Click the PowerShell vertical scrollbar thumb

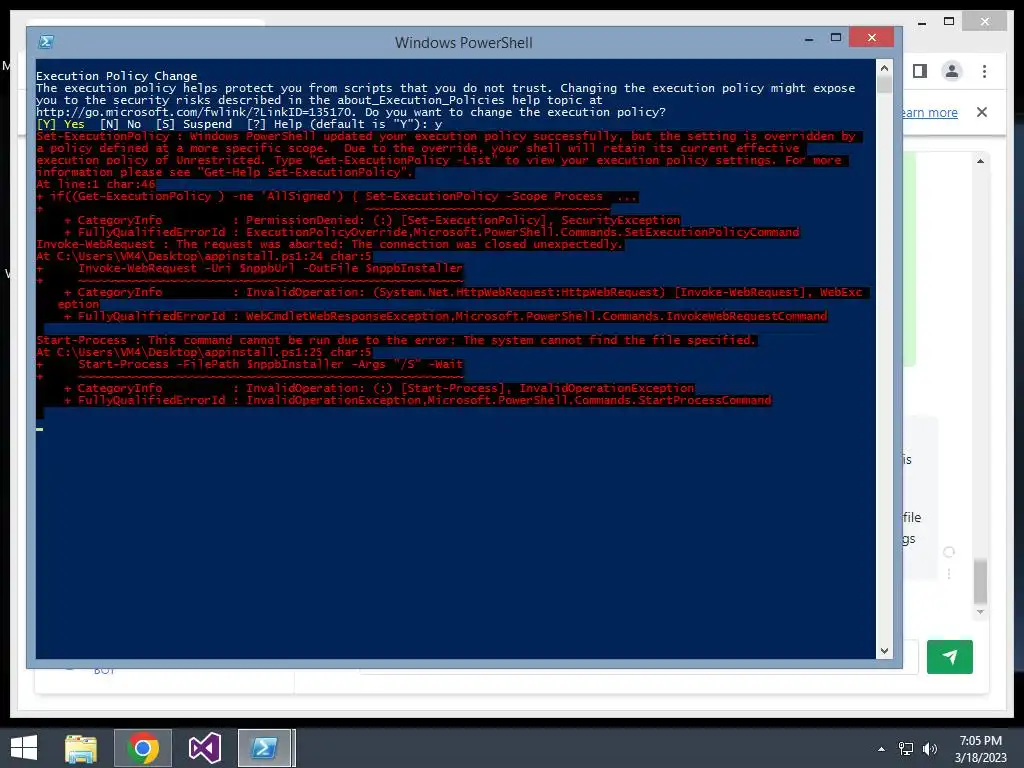pos(884,85)
